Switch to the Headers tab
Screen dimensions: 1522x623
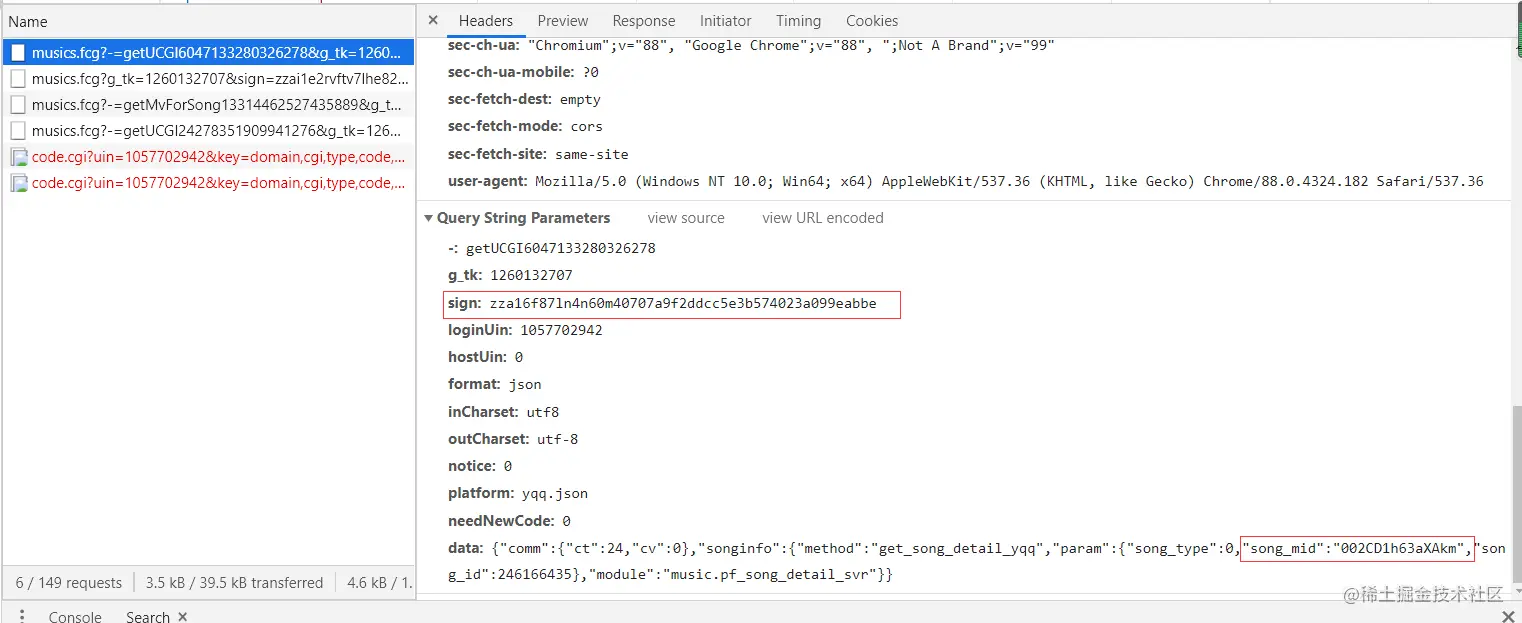tap(486, 20)
